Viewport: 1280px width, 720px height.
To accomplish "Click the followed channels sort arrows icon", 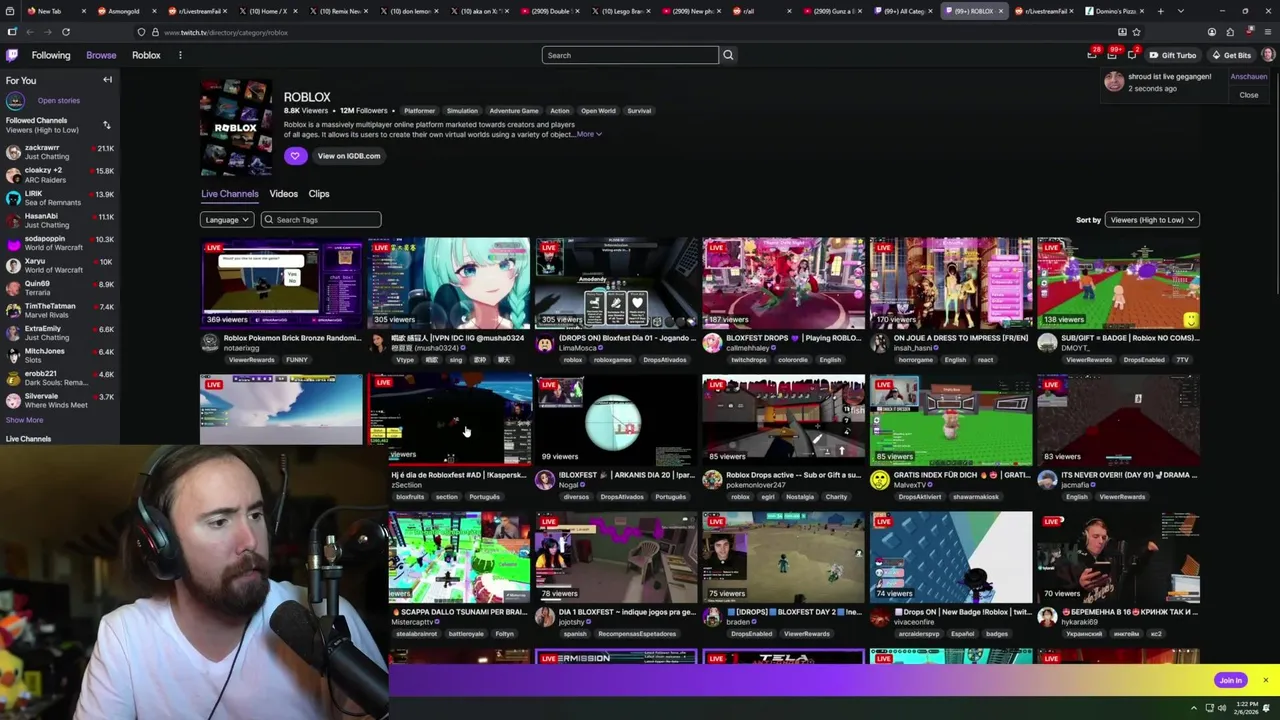I will (x=107, y=125).
